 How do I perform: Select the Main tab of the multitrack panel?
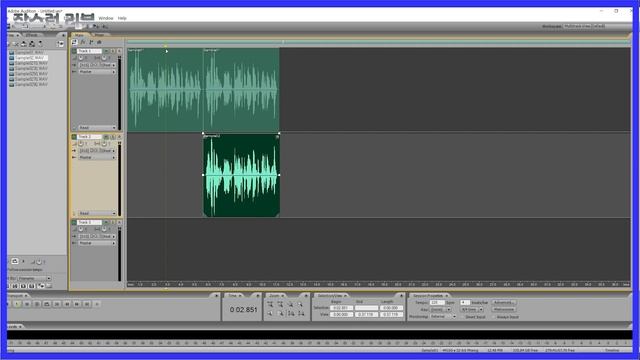(79, 35)
